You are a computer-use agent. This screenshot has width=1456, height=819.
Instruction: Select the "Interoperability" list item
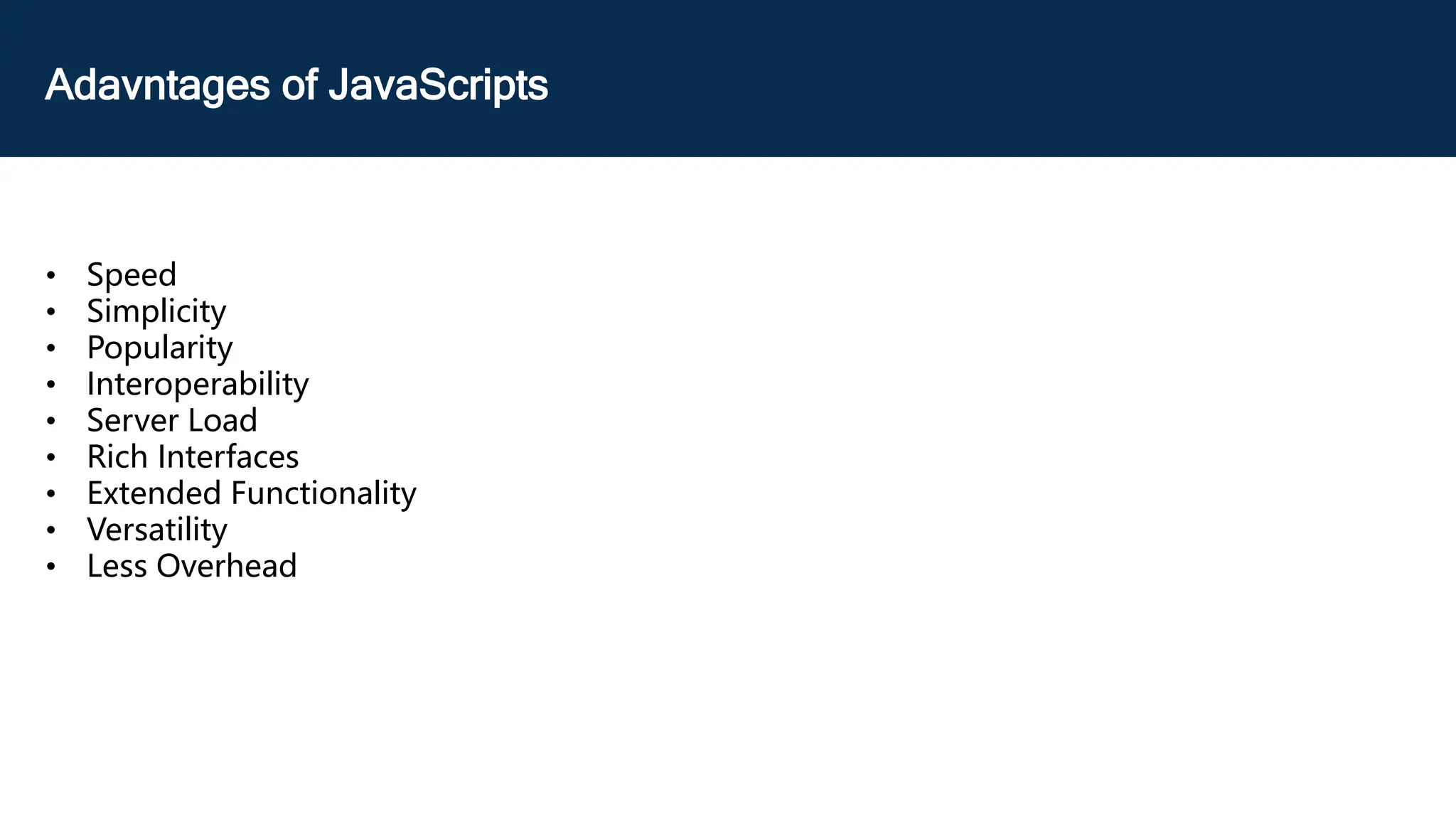198,384
